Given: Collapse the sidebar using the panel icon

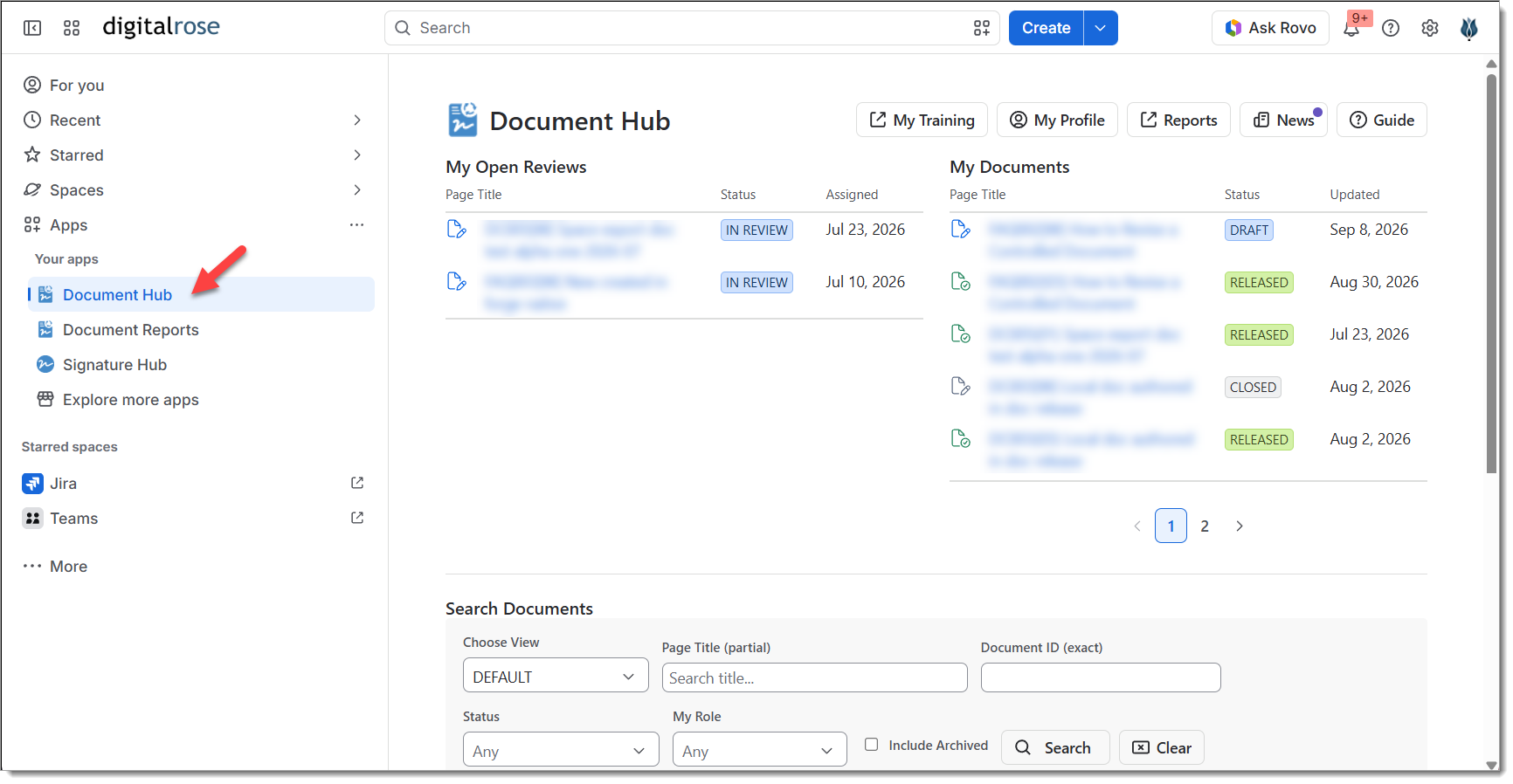Looking at the screenshot, I should click(32, 28).
